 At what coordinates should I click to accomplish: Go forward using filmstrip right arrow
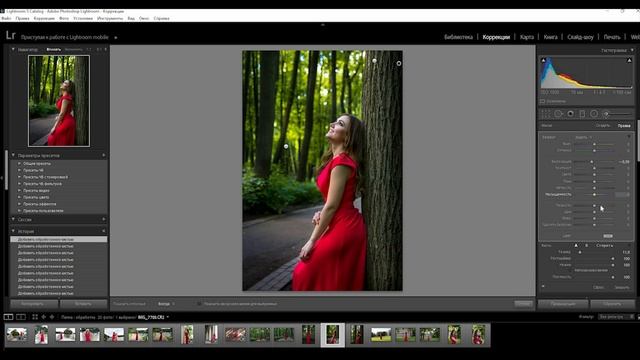coord(52,317)
